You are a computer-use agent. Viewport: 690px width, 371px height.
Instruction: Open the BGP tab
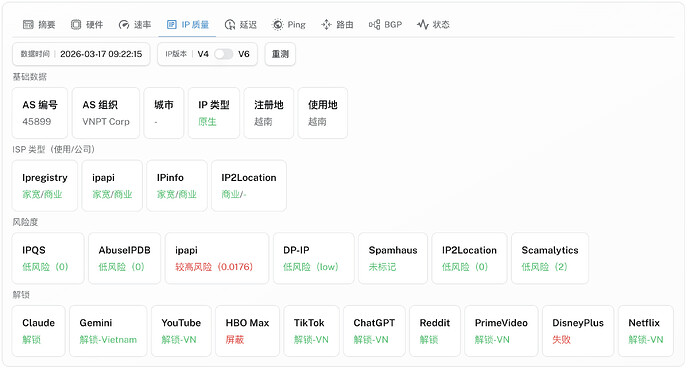coord(385,25)
